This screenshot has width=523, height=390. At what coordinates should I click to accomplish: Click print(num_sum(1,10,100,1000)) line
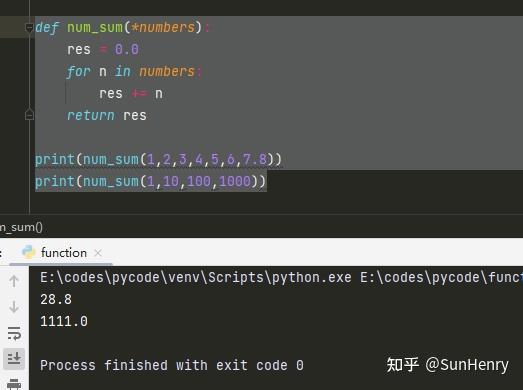point(150,181)
